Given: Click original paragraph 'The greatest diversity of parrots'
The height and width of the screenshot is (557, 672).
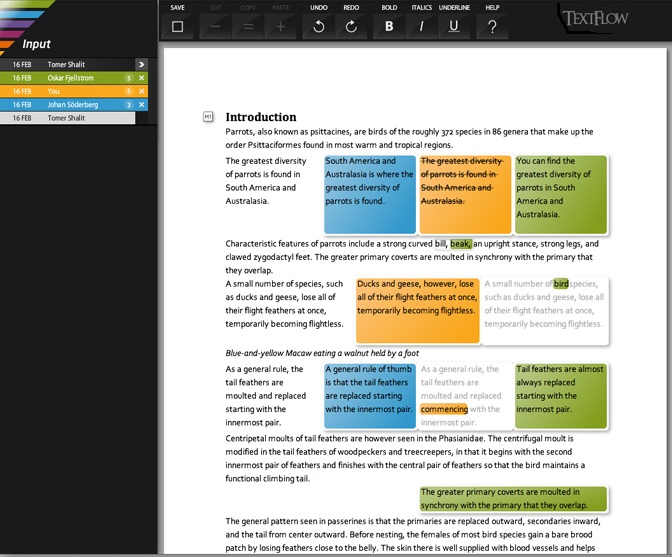Looking at the screenshot, I should 266,181.
